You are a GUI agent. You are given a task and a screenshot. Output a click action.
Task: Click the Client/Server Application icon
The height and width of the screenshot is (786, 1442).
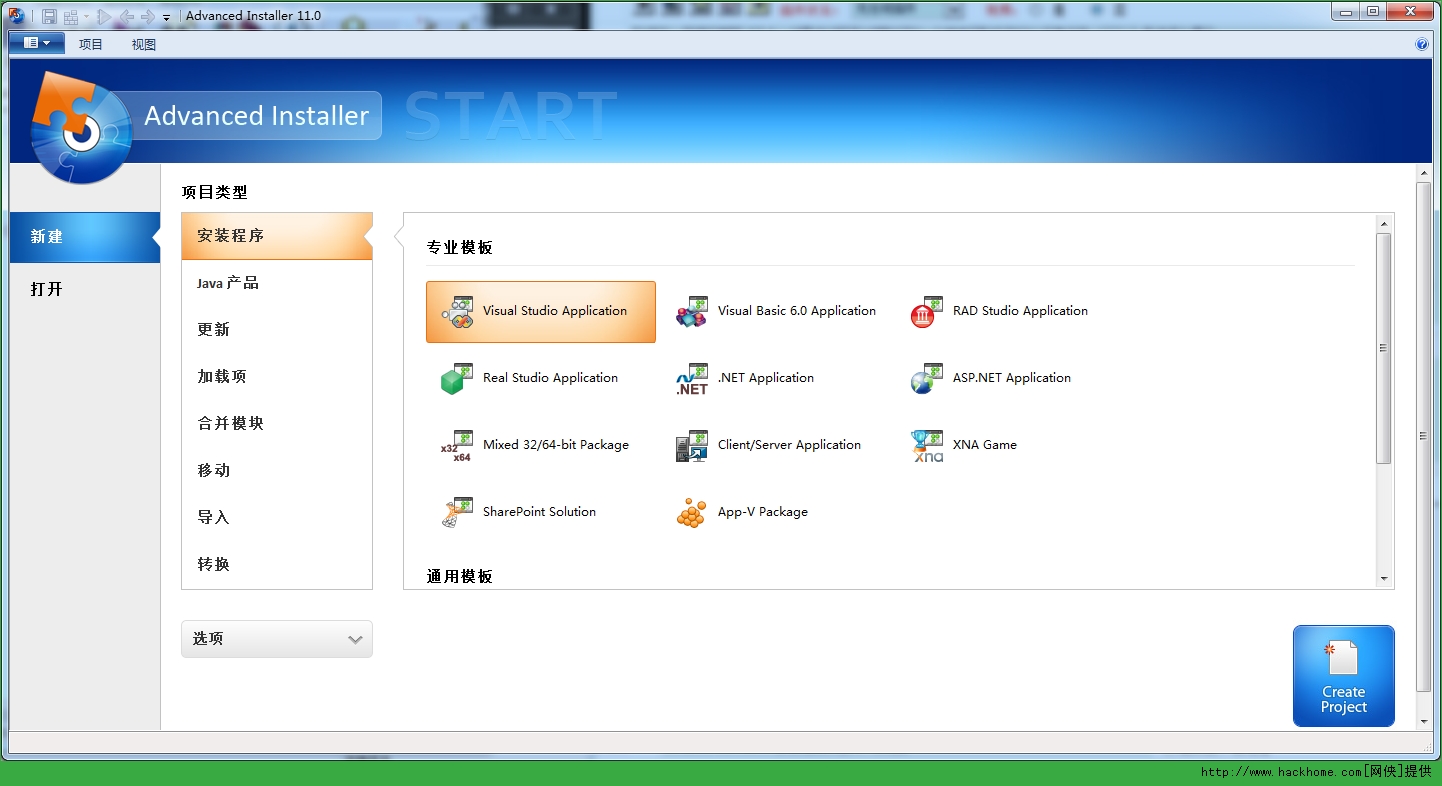tap(692, 446)
